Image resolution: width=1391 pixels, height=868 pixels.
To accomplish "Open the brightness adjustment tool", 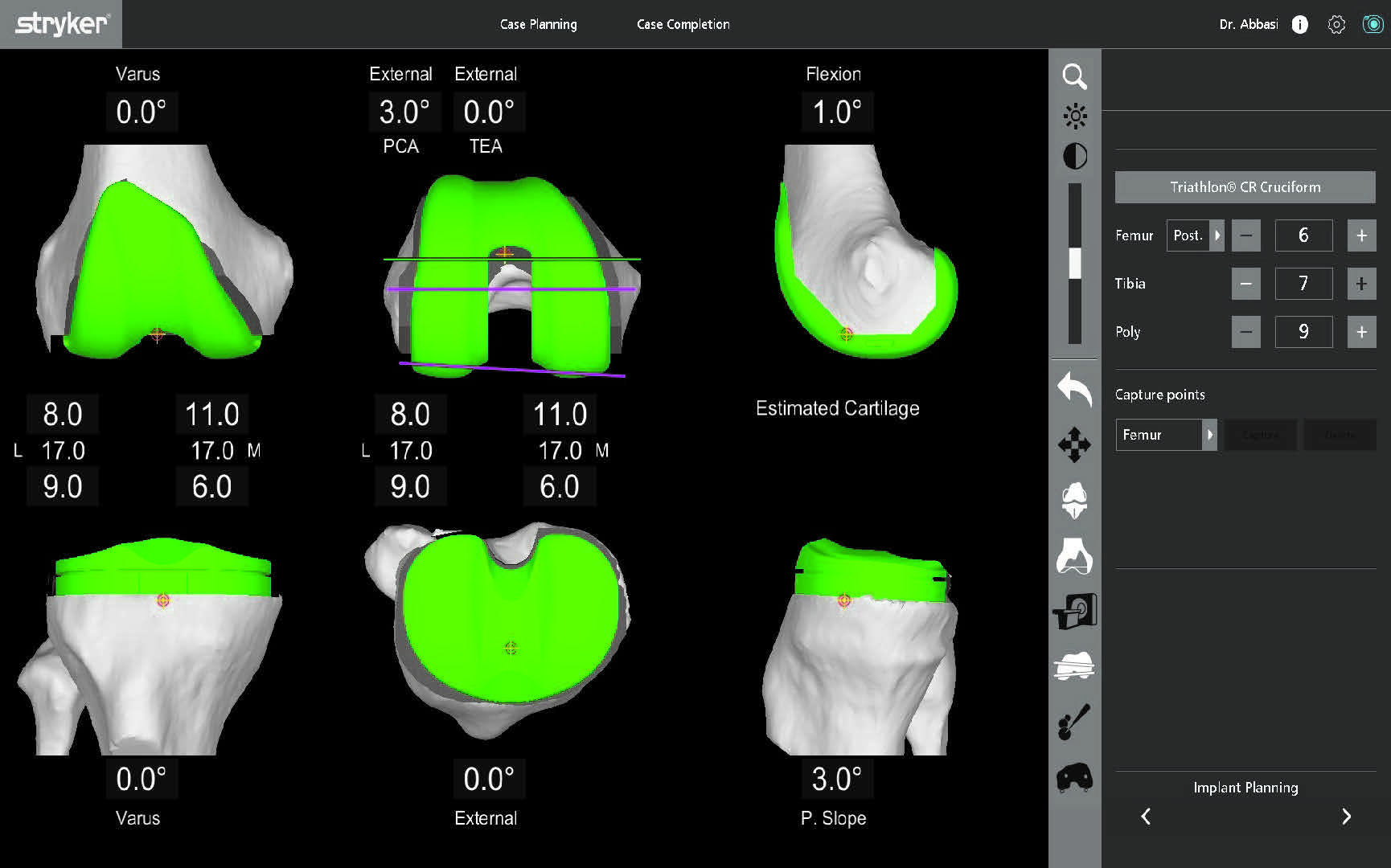I will 1075,116.
